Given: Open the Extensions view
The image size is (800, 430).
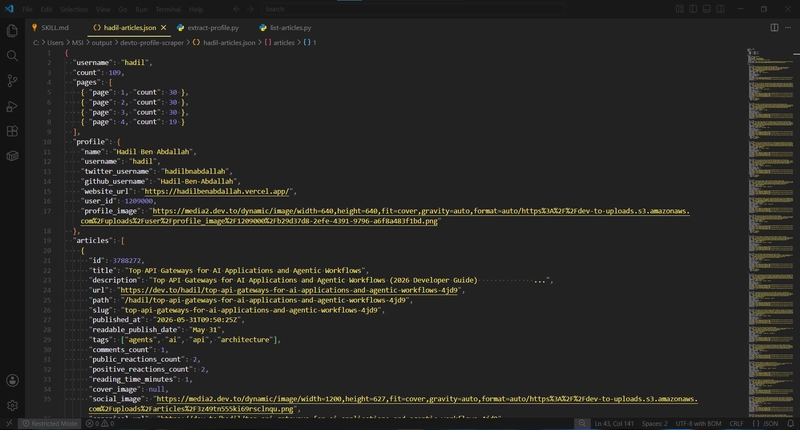Looking at the screenshot, I should (12, 131).
